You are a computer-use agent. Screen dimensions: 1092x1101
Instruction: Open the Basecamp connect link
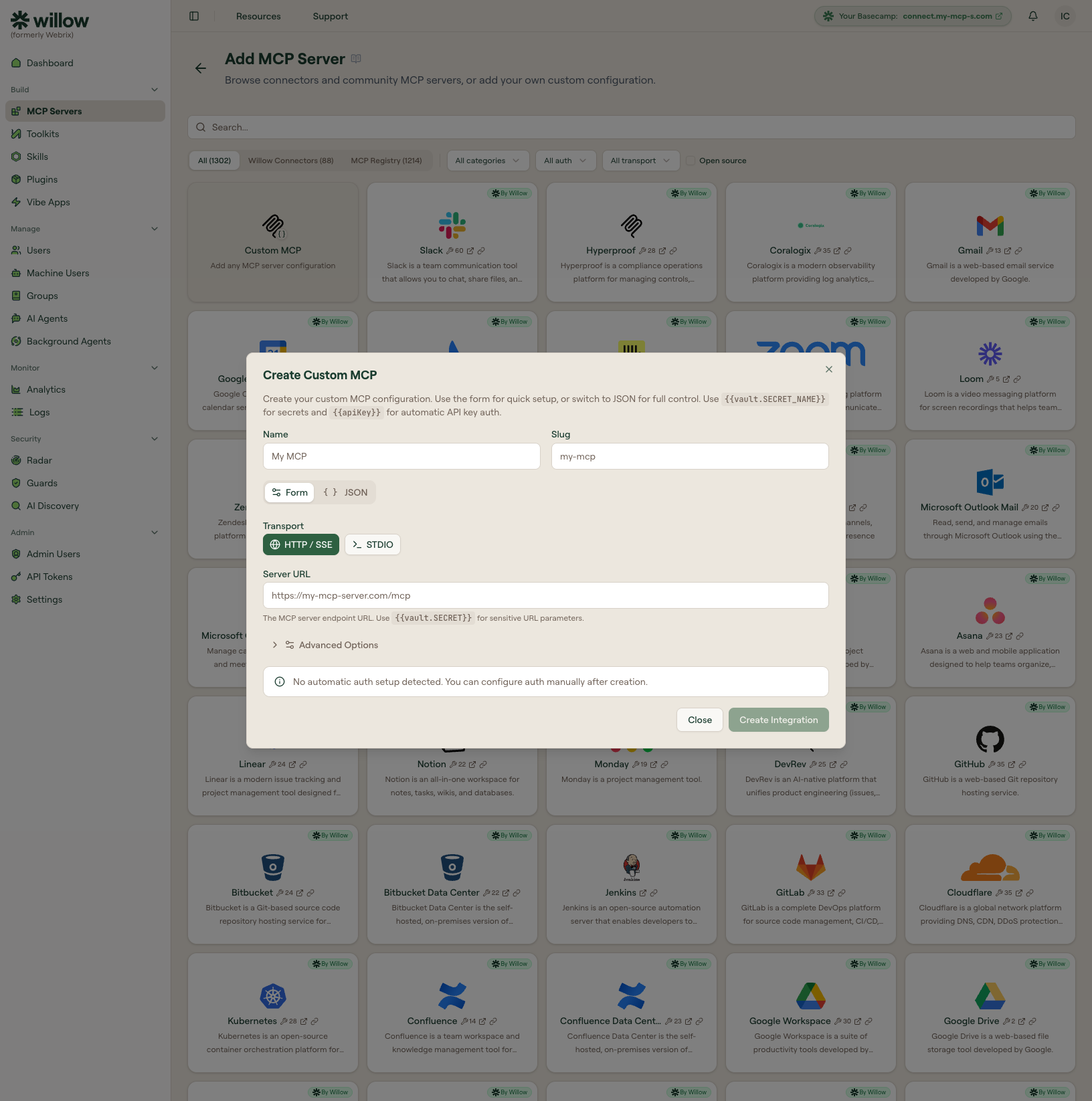[x=952, y=16]
